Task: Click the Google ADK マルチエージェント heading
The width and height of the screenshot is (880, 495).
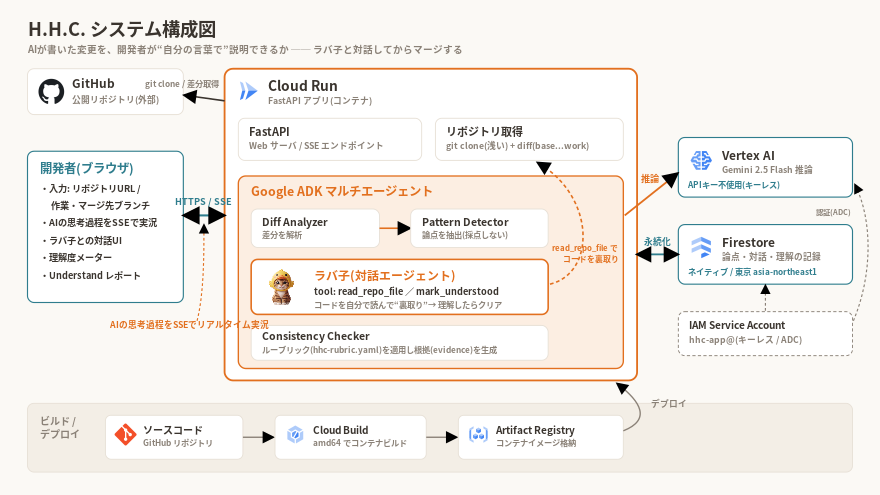Action: (341, 191)
